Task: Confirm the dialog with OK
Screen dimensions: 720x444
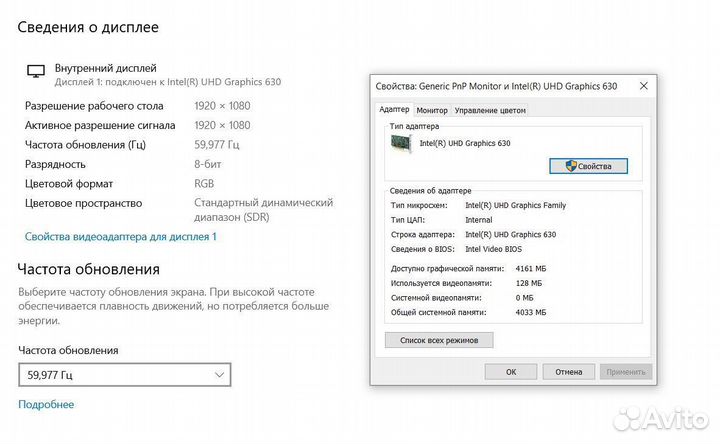Action: [x=511, y=372]
